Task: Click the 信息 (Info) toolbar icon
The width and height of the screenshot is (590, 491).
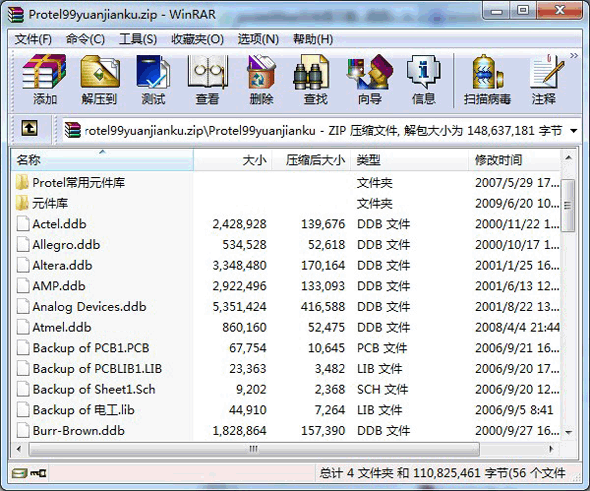Action: tap(424, 79)
